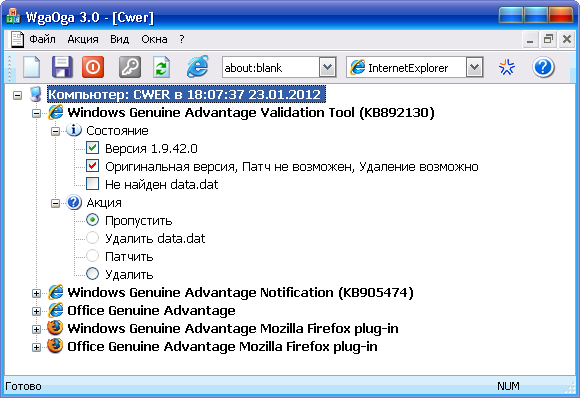Open the Акция menu in menu bar
This screenshot has width=580, height=398.
(x=83, y=39)
